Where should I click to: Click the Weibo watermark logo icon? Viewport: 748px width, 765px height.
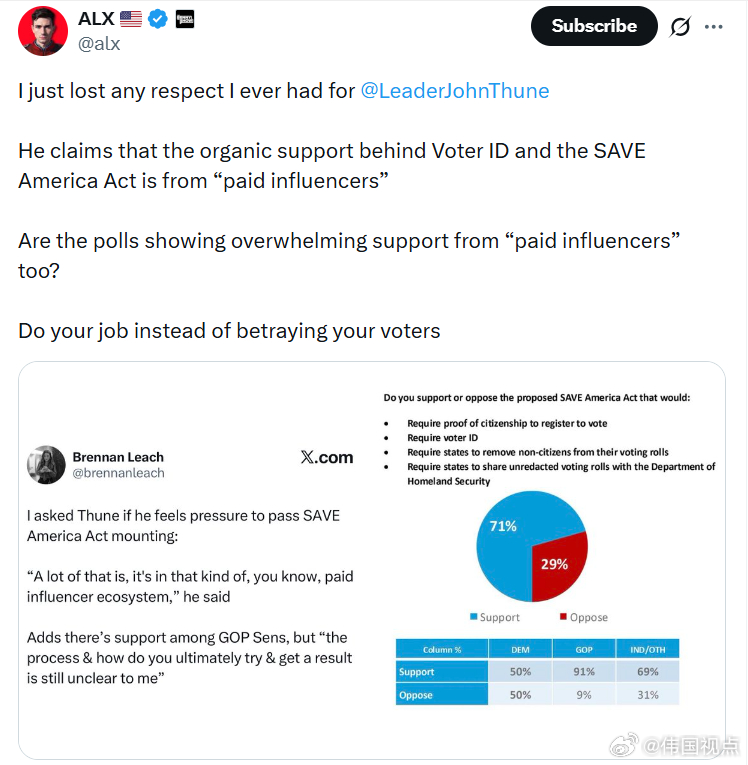click(623, 744)
